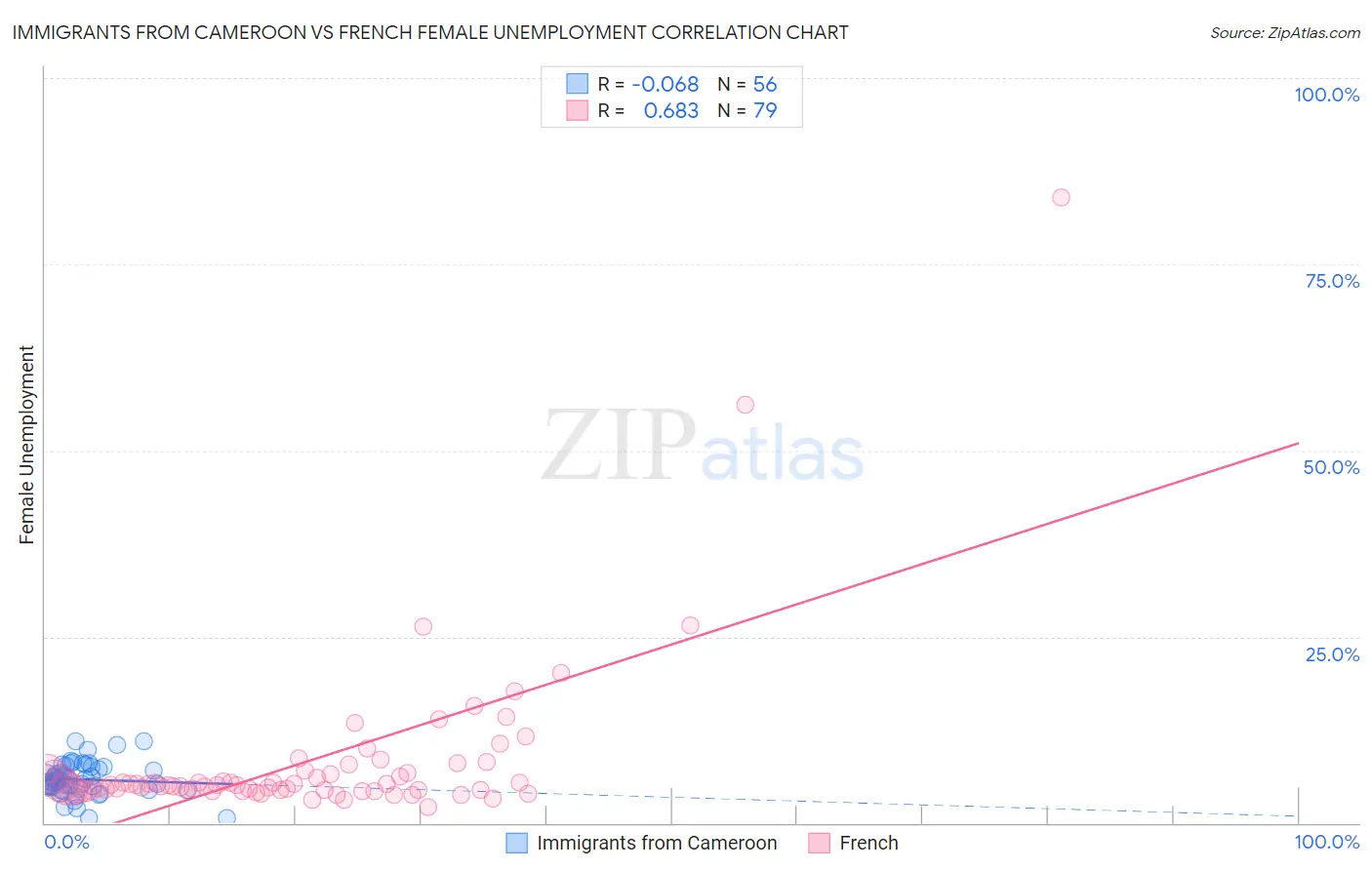
Task: Click the chart title text
Action: 430,32
